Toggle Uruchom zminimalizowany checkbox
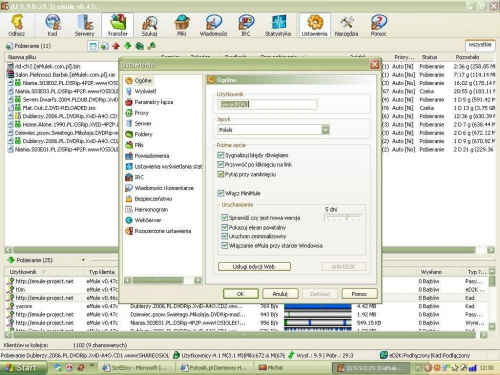This screenshot has width=500, height=375. click(x=225, y=236)
